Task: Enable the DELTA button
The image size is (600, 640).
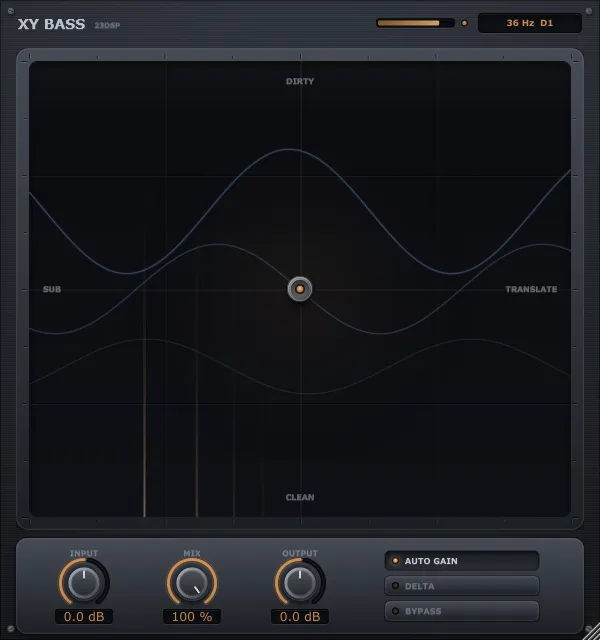Action: pyautogui.click(x=462, y=586)
